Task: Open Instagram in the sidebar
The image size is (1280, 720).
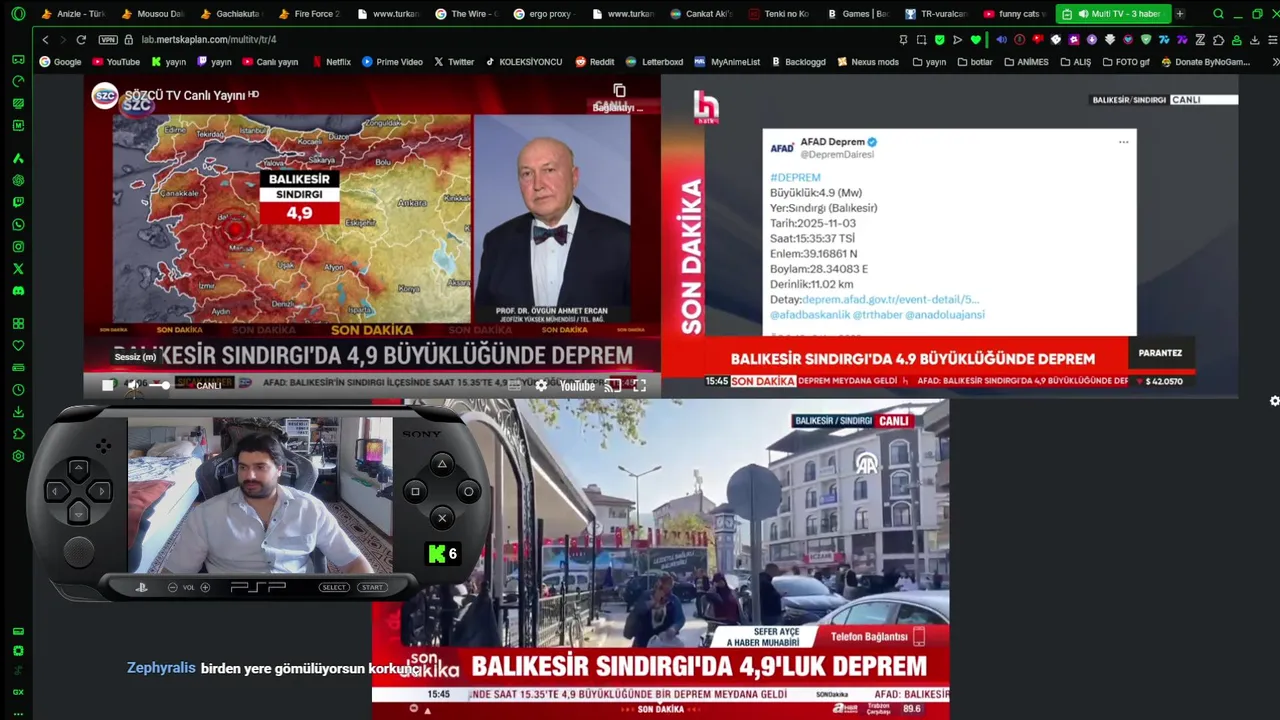Action: pos(18,247)
